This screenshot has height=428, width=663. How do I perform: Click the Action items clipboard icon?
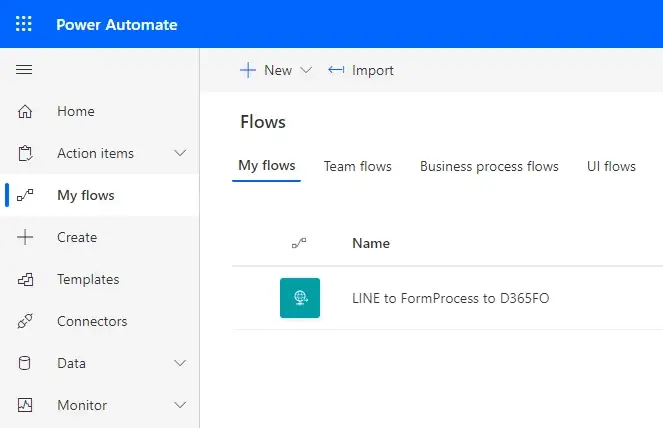click(x=25, y=153)
